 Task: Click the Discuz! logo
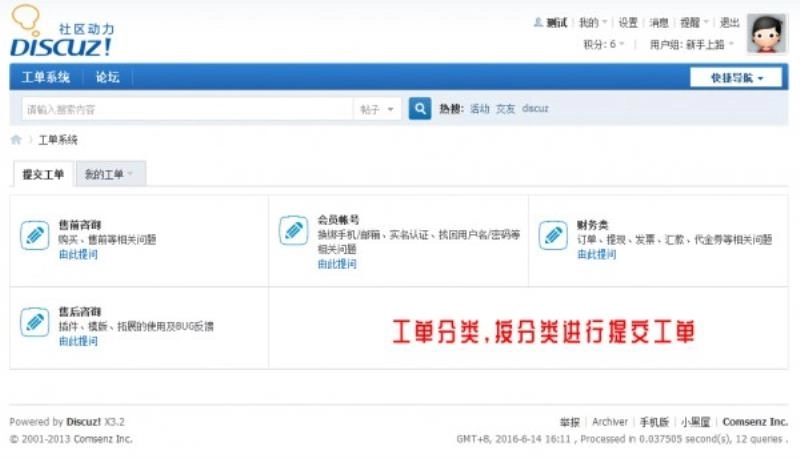62,31
